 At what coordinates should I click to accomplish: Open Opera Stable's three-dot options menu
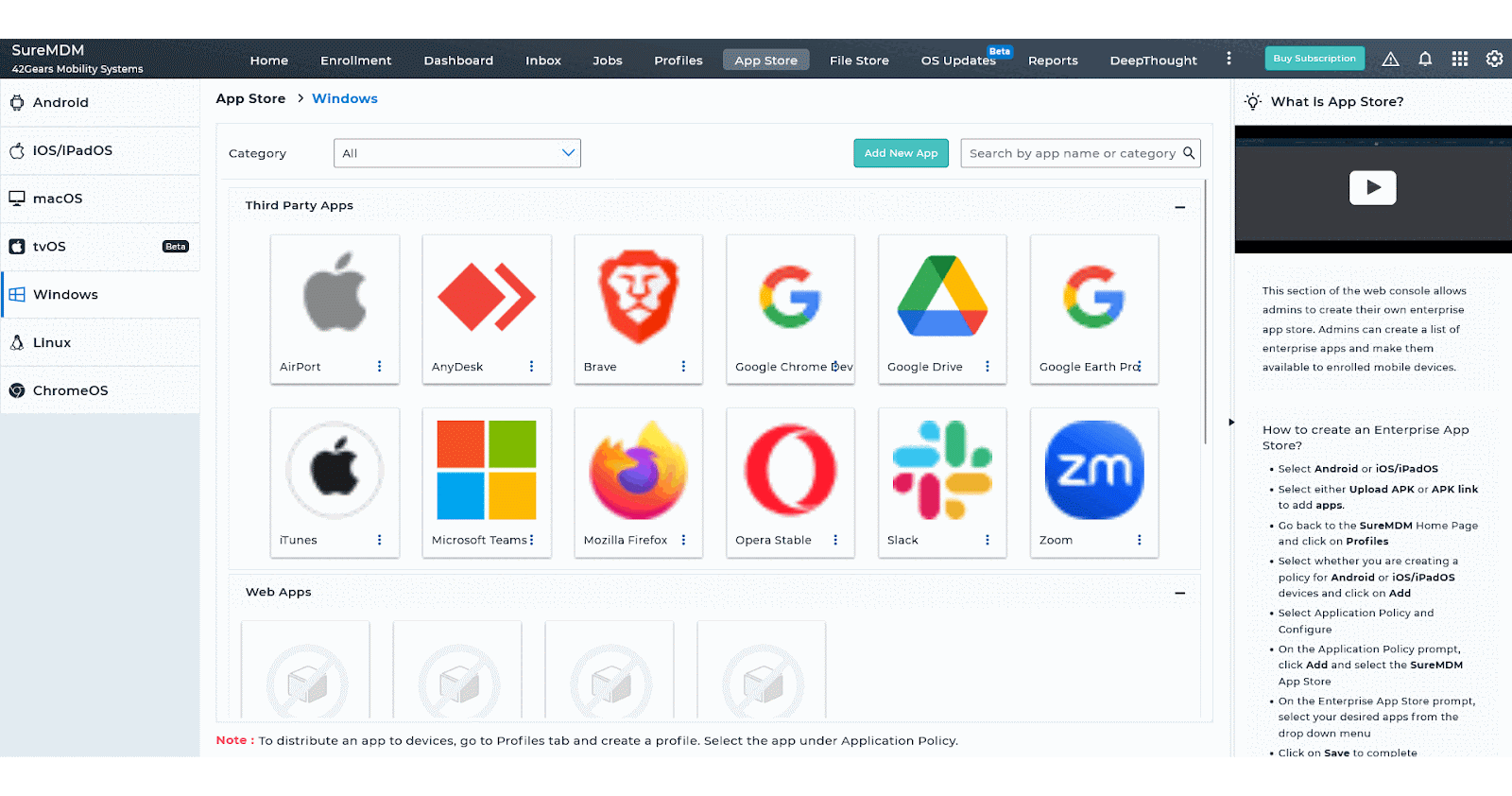coord(835,540)
